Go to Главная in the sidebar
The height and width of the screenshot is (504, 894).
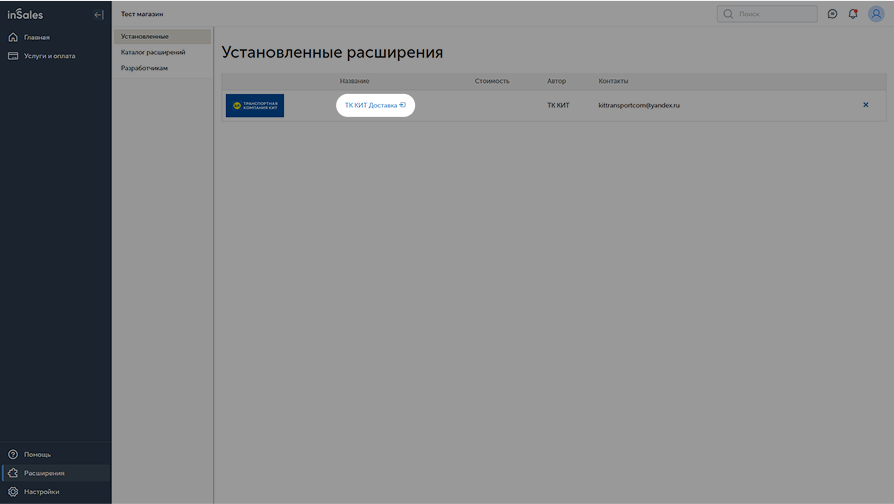(x=36, y=37)
